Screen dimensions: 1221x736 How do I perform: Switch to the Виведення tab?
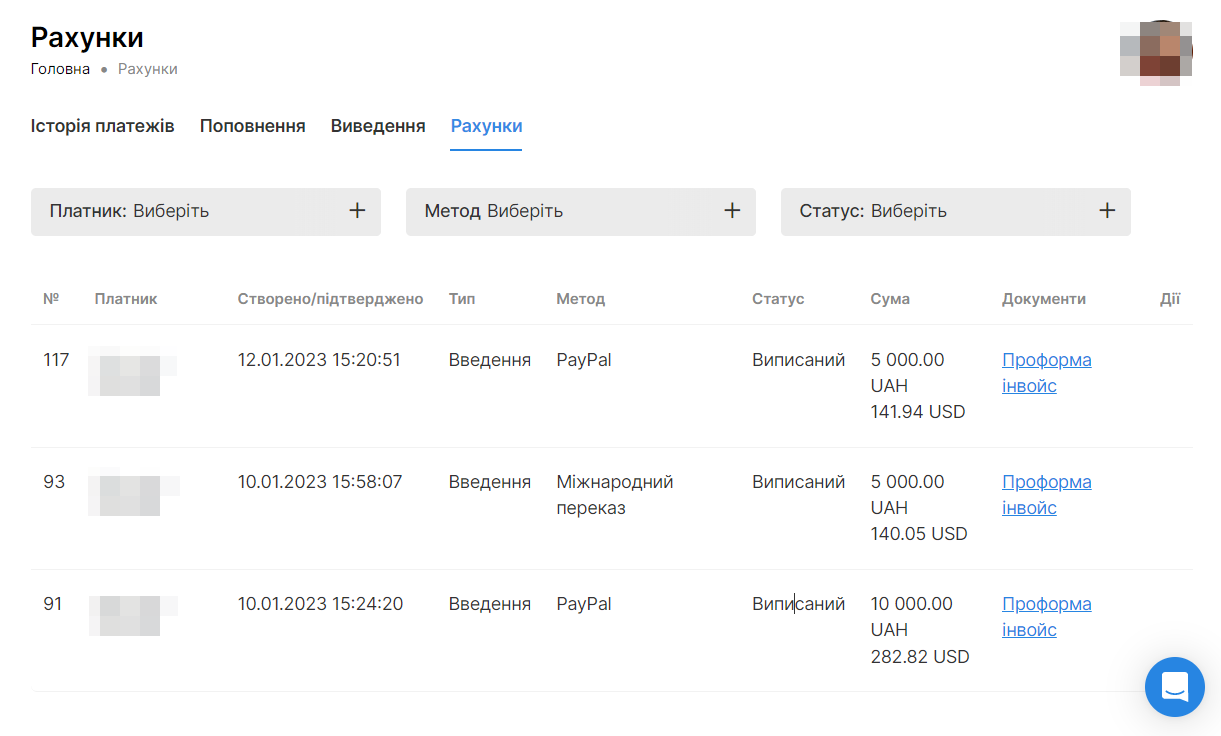(378, 126)
